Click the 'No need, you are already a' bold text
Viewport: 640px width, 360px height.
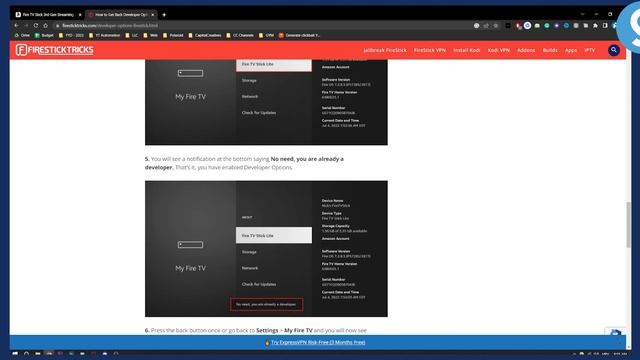(307, 159)
